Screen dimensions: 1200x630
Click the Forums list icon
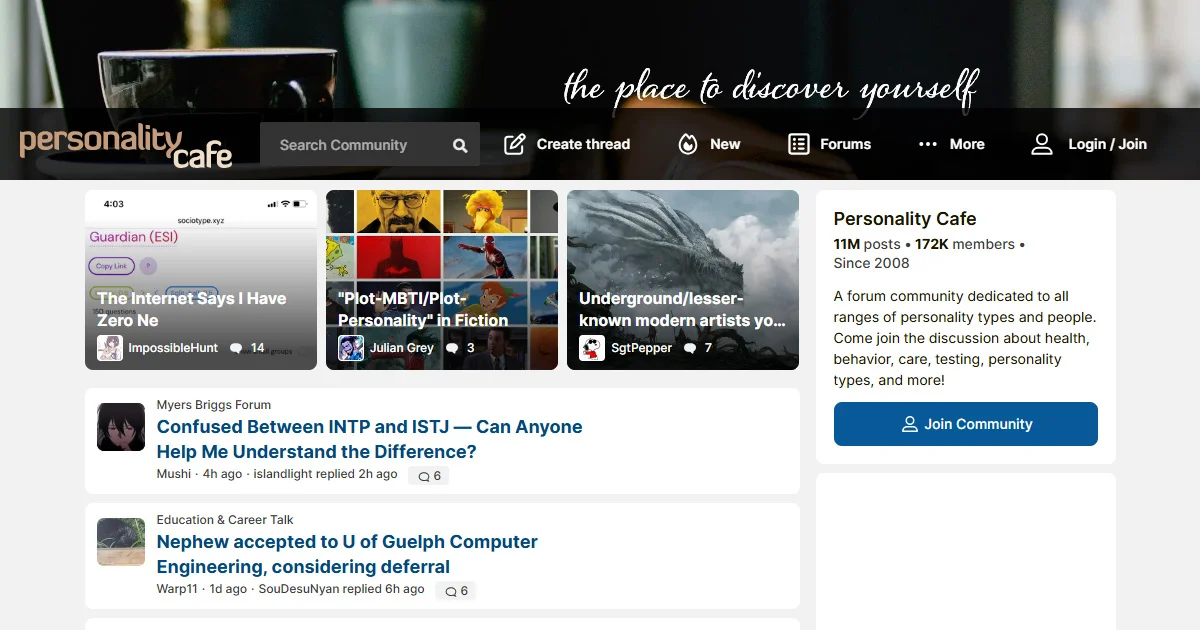[798, 144]
